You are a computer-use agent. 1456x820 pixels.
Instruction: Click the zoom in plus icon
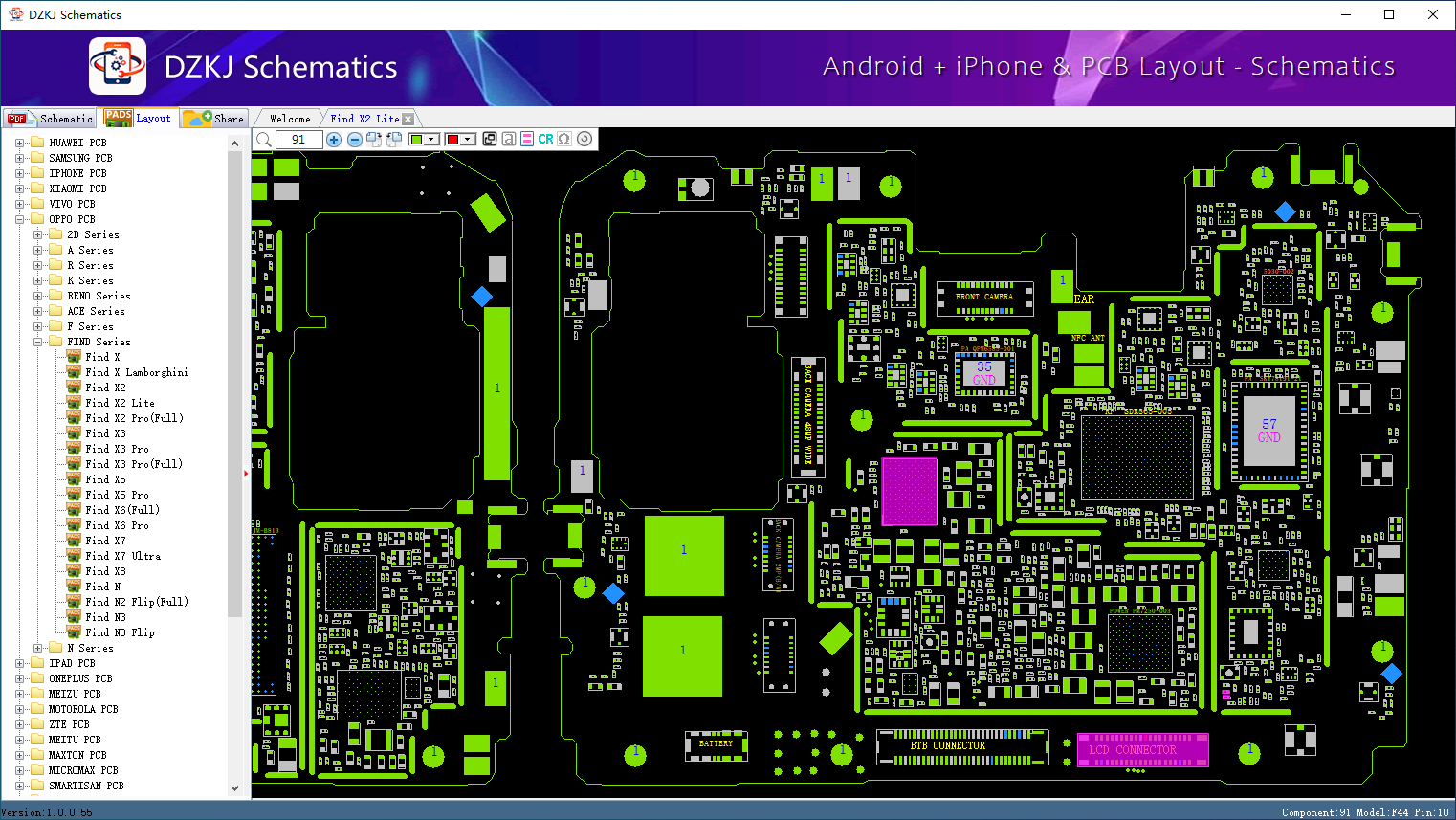click(334, 140)
